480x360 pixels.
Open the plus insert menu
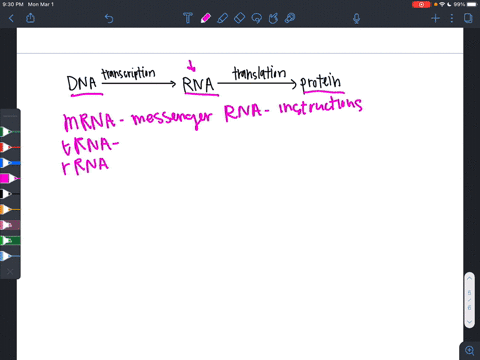coord(435,18)
